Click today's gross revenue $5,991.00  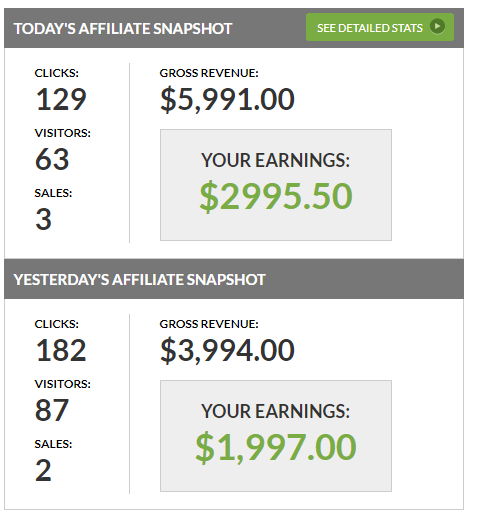tap(227, 99)
